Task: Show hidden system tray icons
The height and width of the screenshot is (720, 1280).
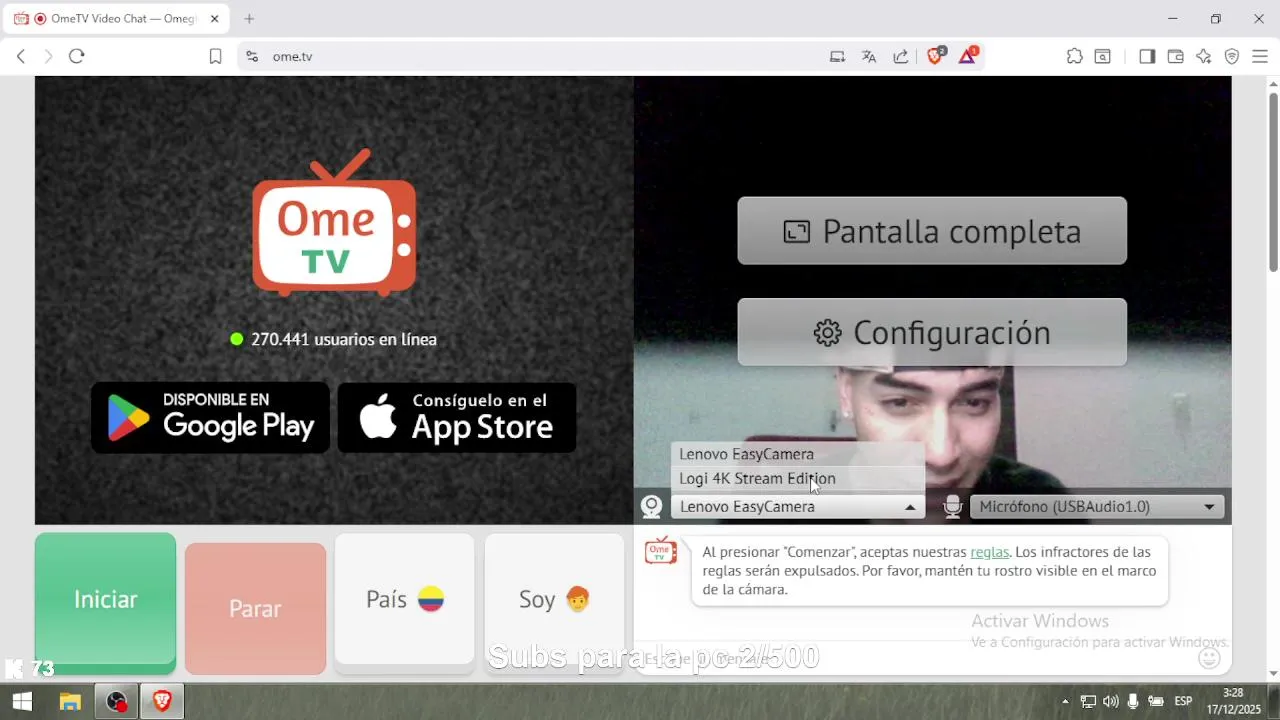Action: click(x=1065, y=702)
